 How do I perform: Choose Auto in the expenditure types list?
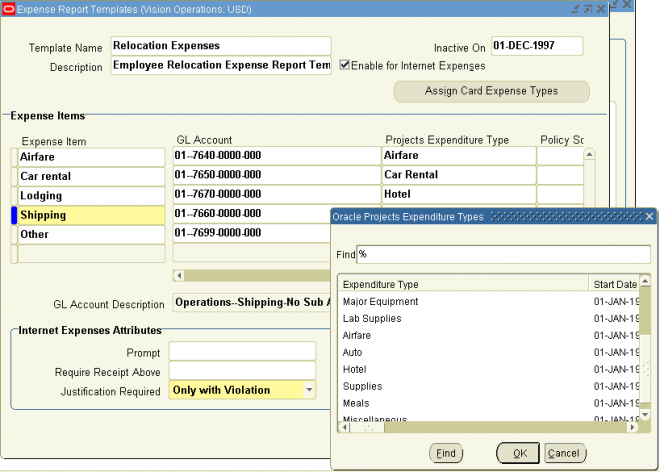click(490, 352)
